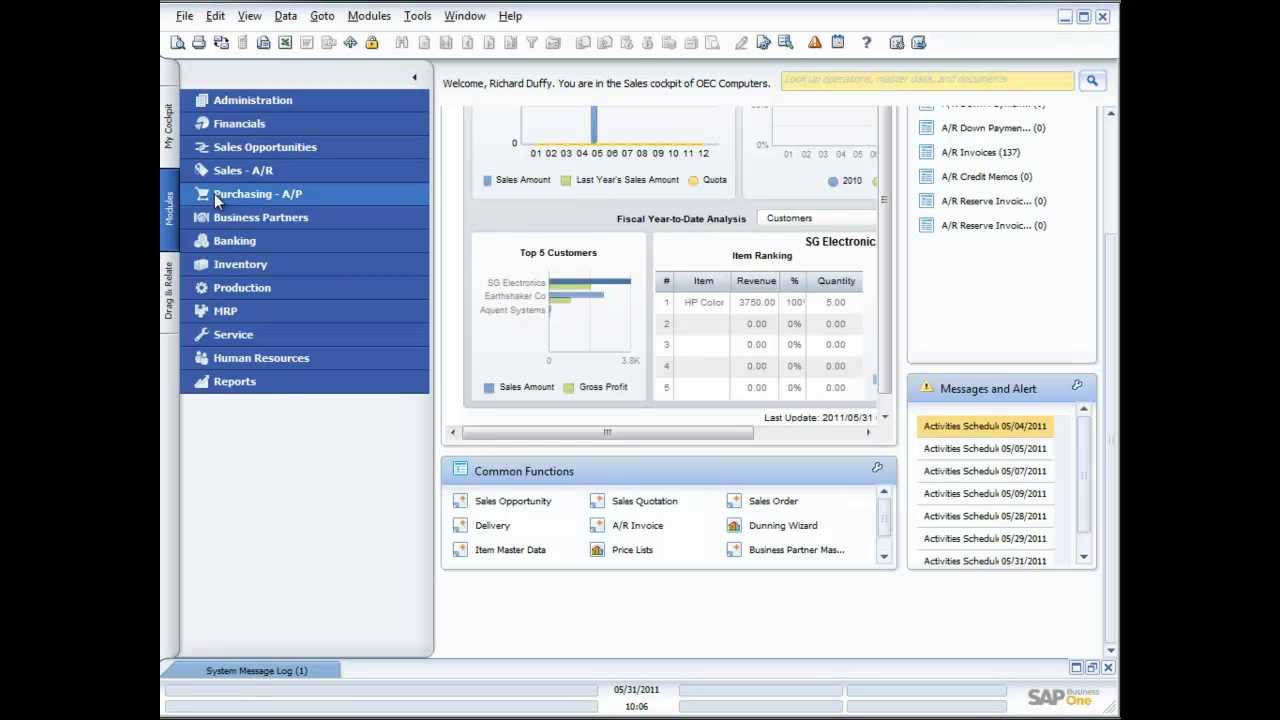The image size is (1280, 720).
Task: Click the search lookup input field
Action: tap(927, 80)
